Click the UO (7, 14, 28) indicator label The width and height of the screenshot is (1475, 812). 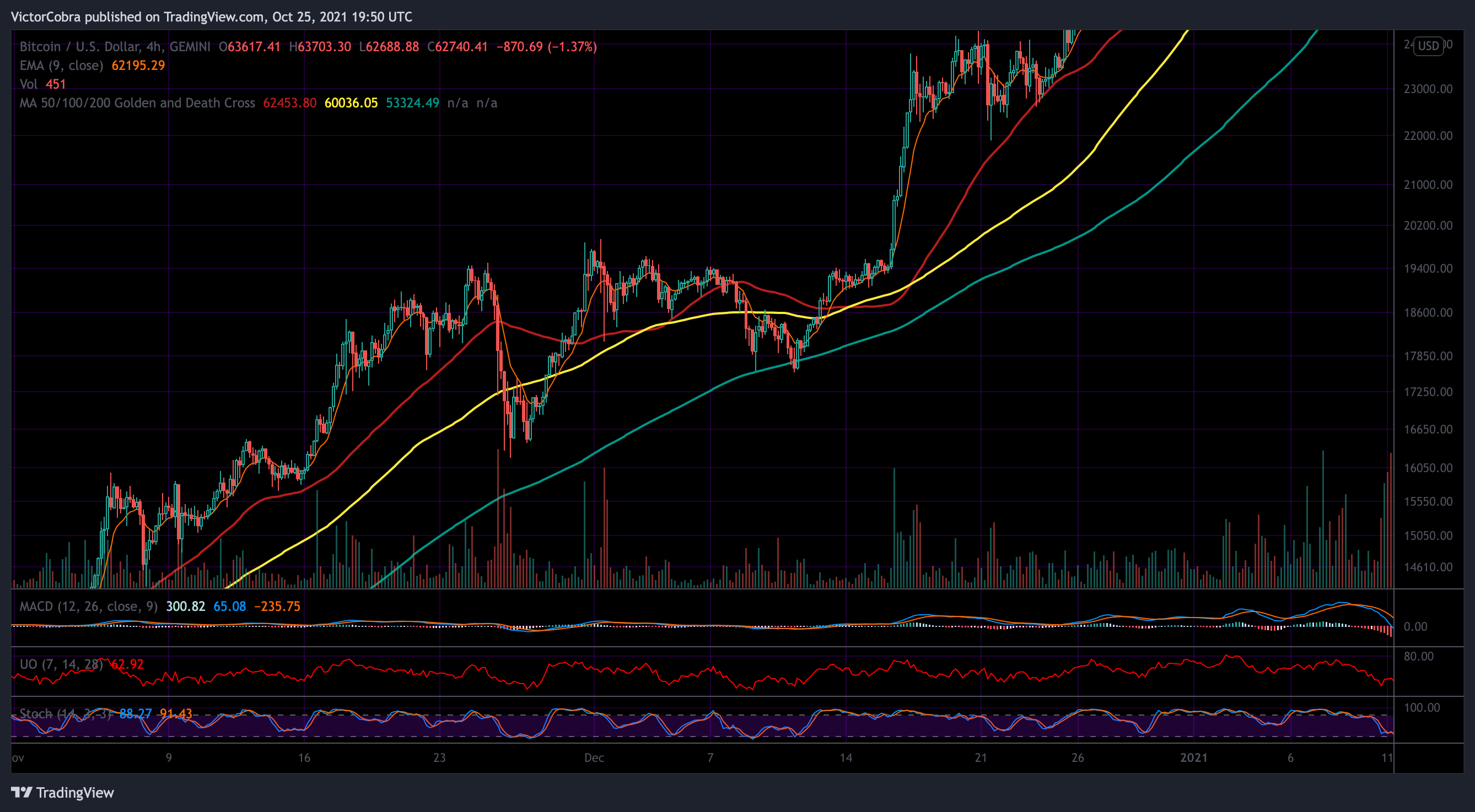pos(61,664)
